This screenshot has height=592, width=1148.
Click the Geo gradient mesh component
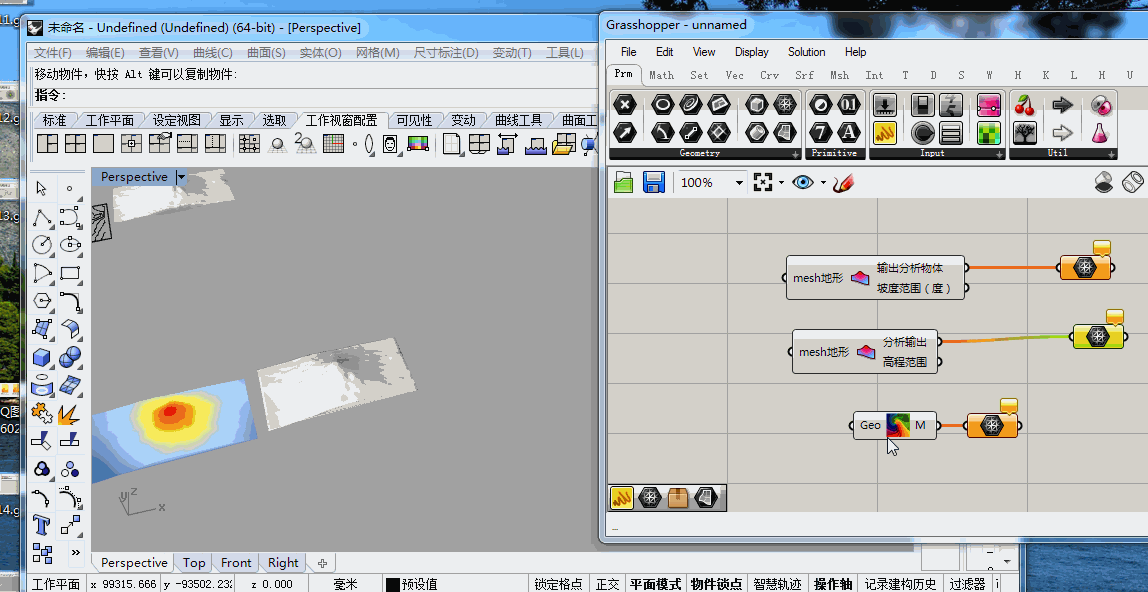[x=895, y=425]
